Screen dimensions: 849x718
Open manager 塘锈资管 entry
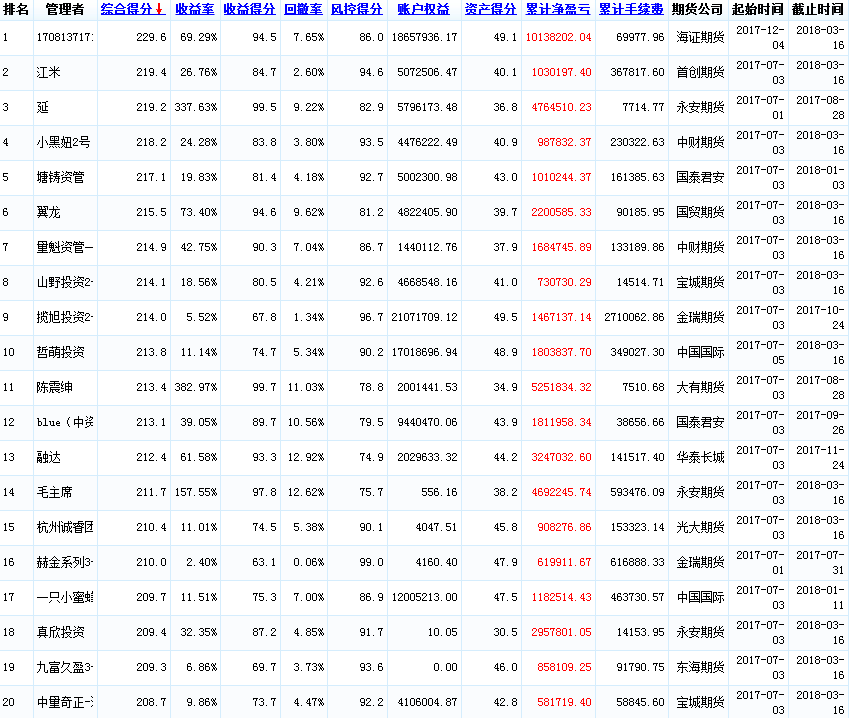point(60,178)
